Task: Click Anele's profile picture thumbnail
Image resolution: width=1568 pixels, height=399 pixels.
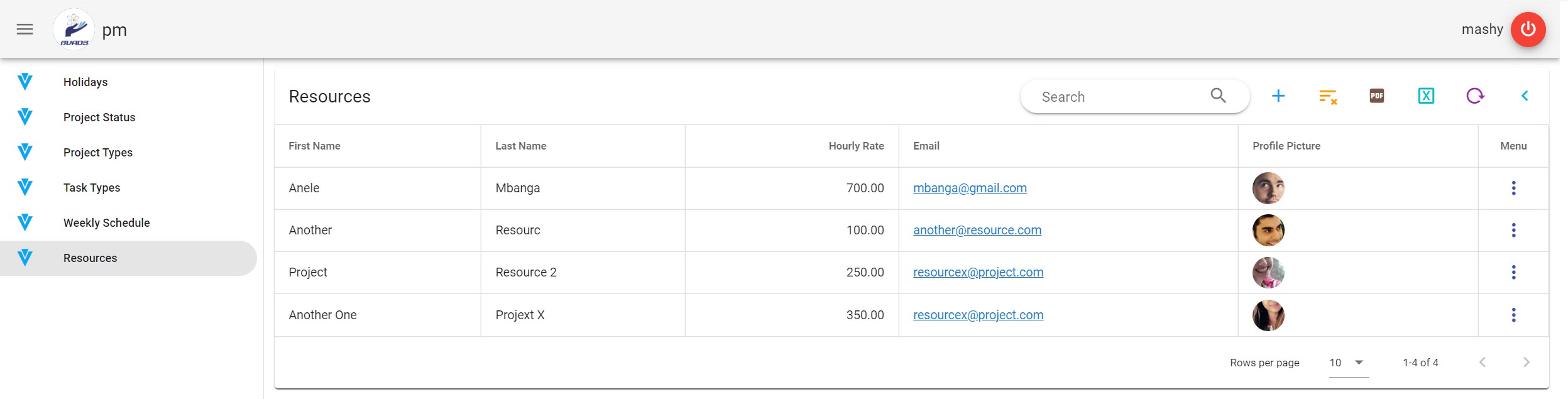Action: pos(1268,188)
